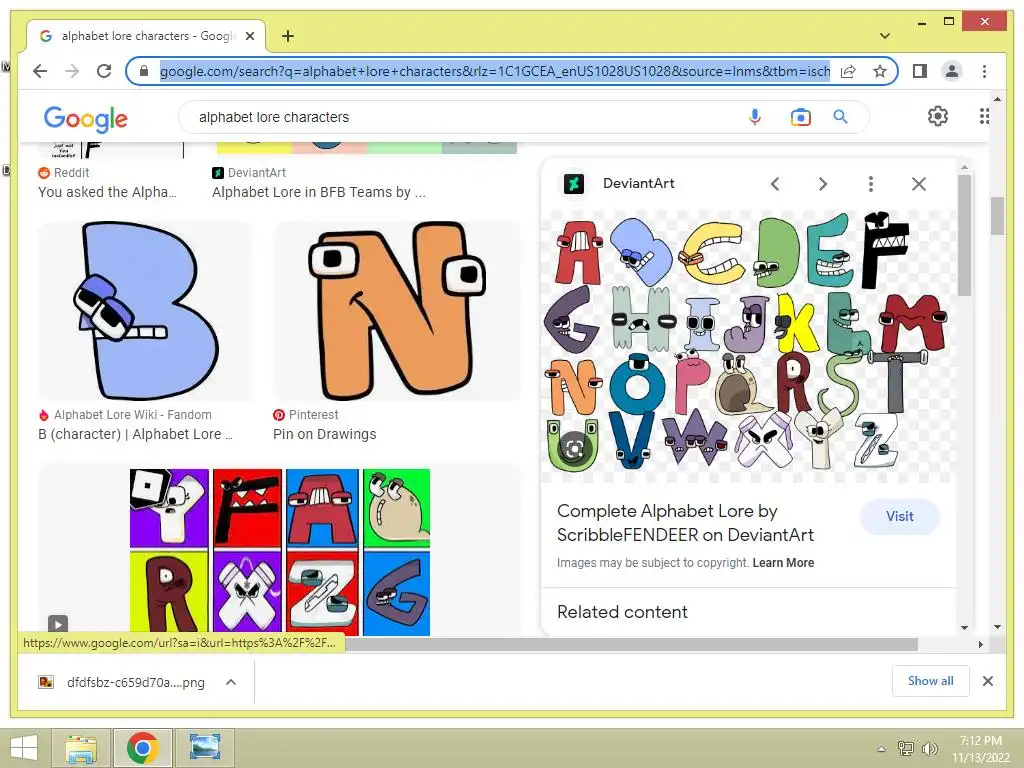The width and height of the screenshot is (1024, 768).
Task: Click the Chrome taskbar icon
Action: point(143,748)
